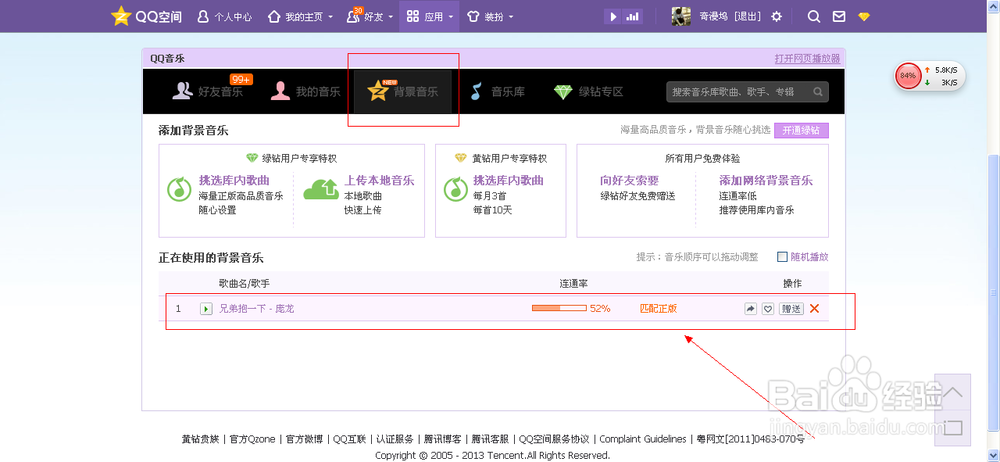Click the 开通绿钻 button

(801, 130)
